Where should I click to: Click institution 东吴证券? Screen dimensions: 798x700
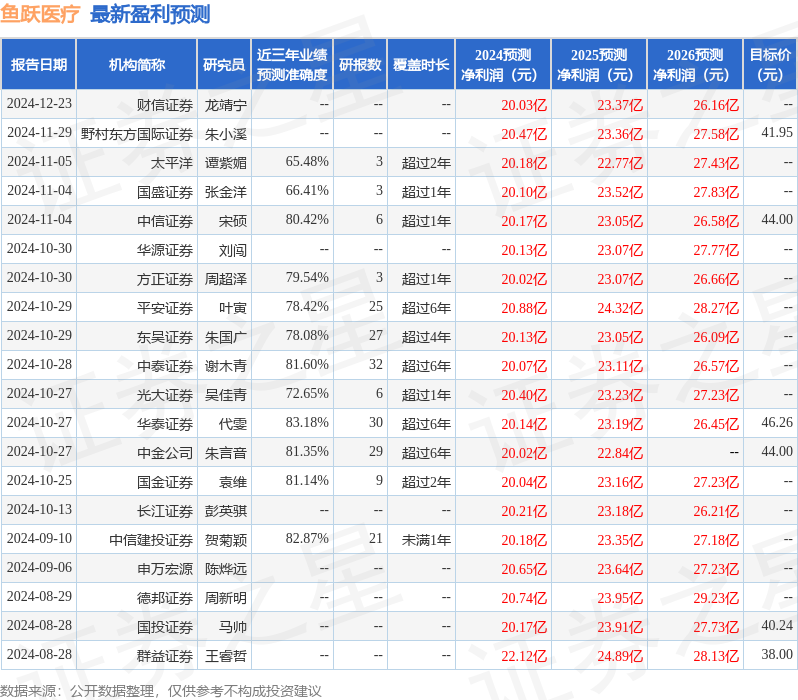click(x=165, y=338)
